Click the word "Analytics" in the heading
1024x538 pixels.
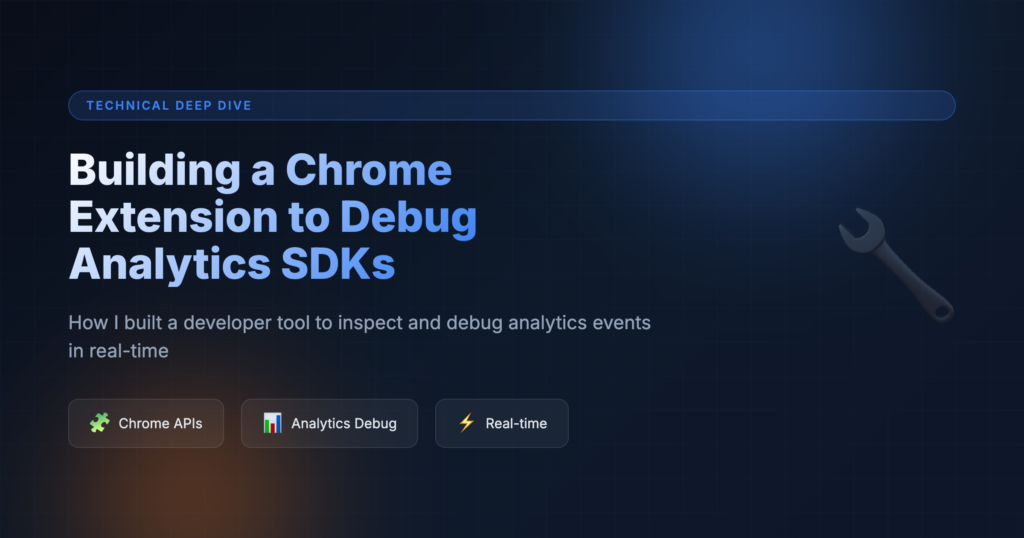coord(162,263)
